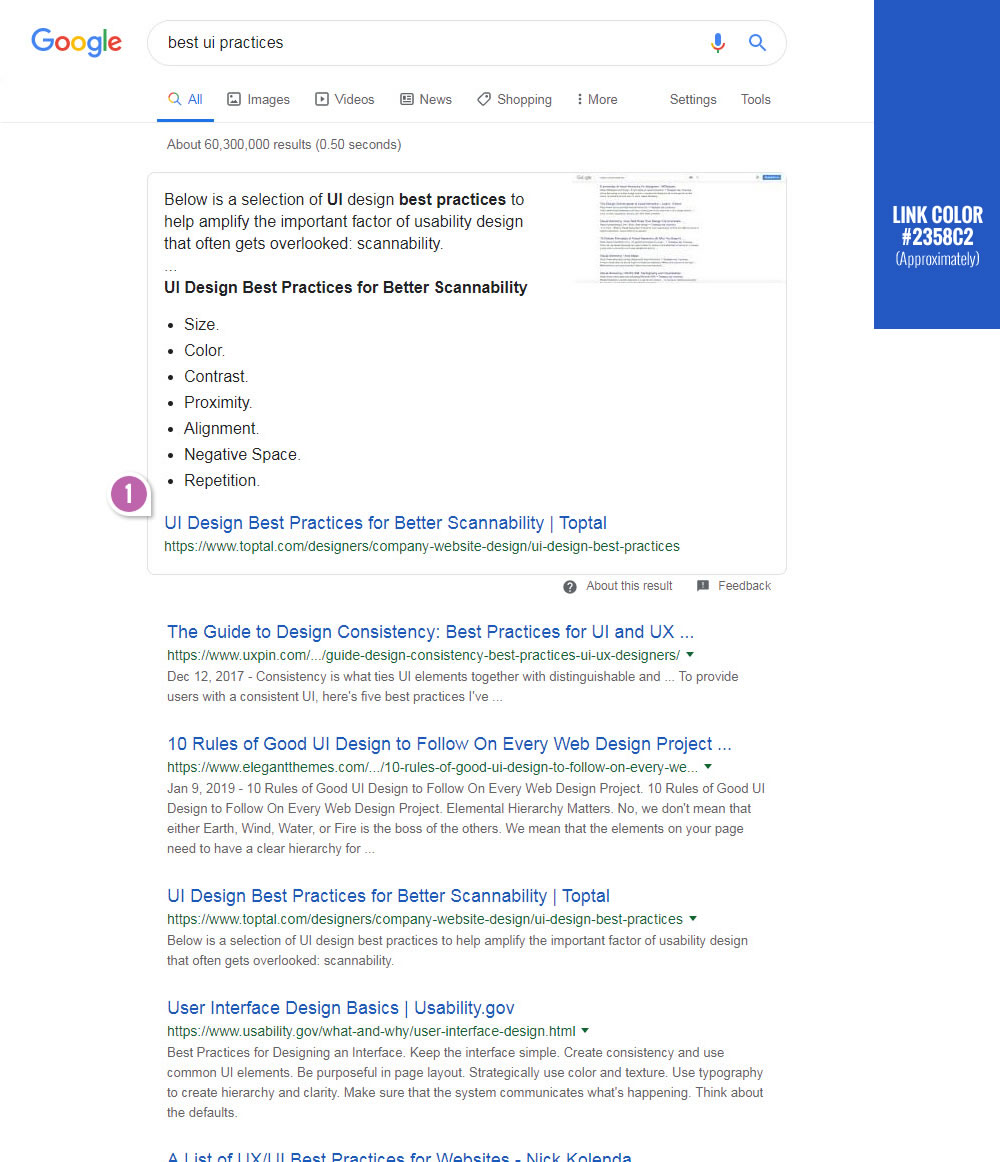Expand the usability.gov URL dropdown arrow

[x=585, y=1031]
